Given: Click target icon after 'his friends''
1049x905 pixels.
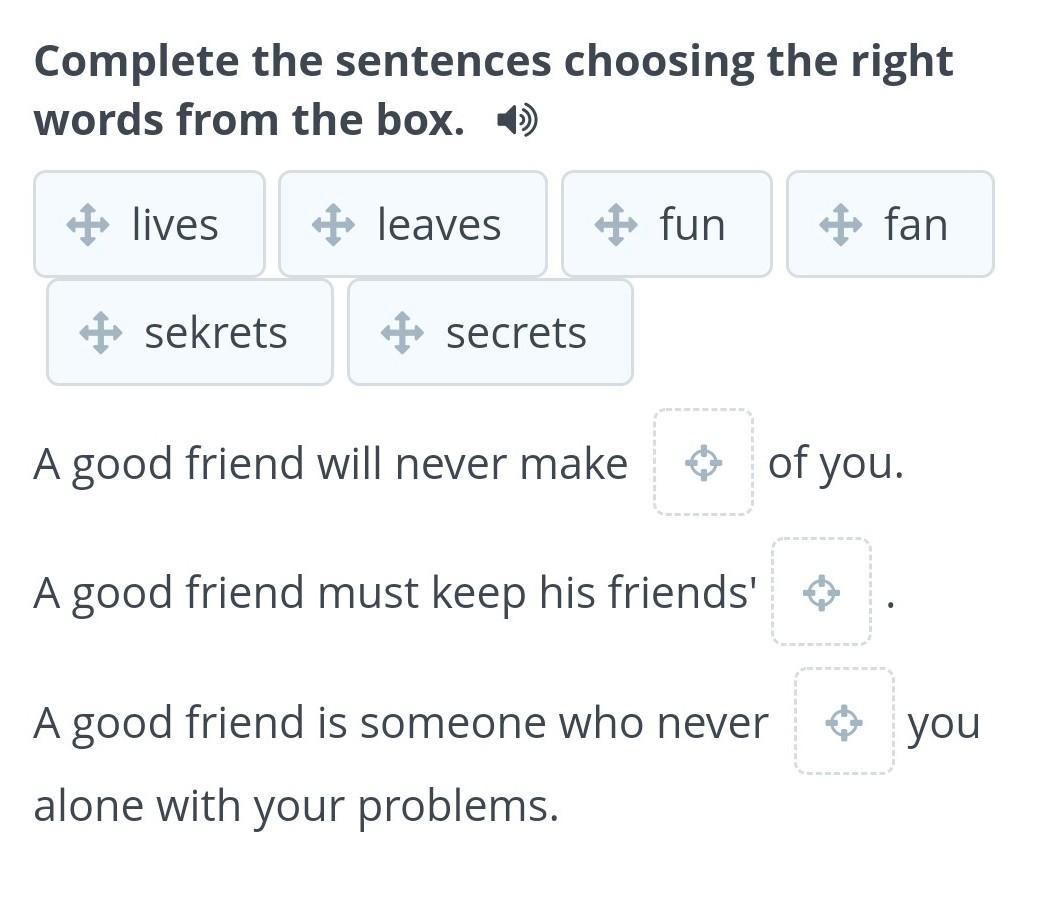Looking at the screenshot, I should pos(821,593).
